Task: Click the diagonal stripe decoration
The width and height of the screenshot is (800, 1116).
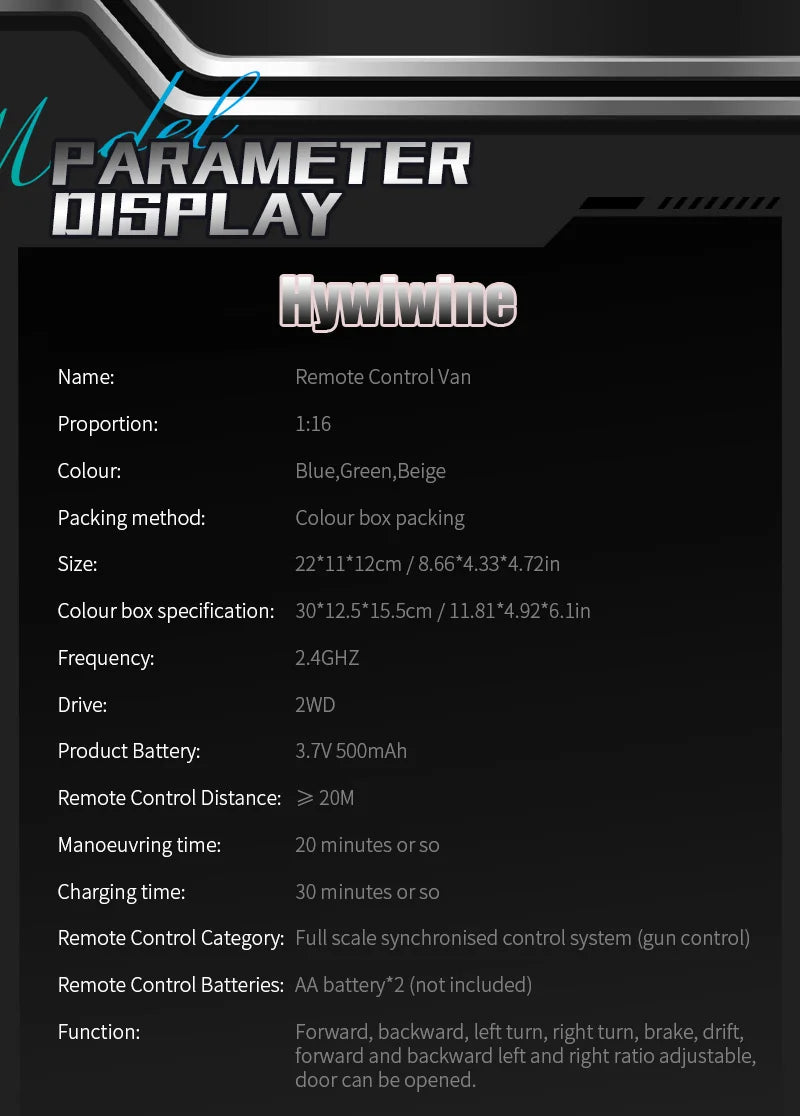Action: click(718, 204)
